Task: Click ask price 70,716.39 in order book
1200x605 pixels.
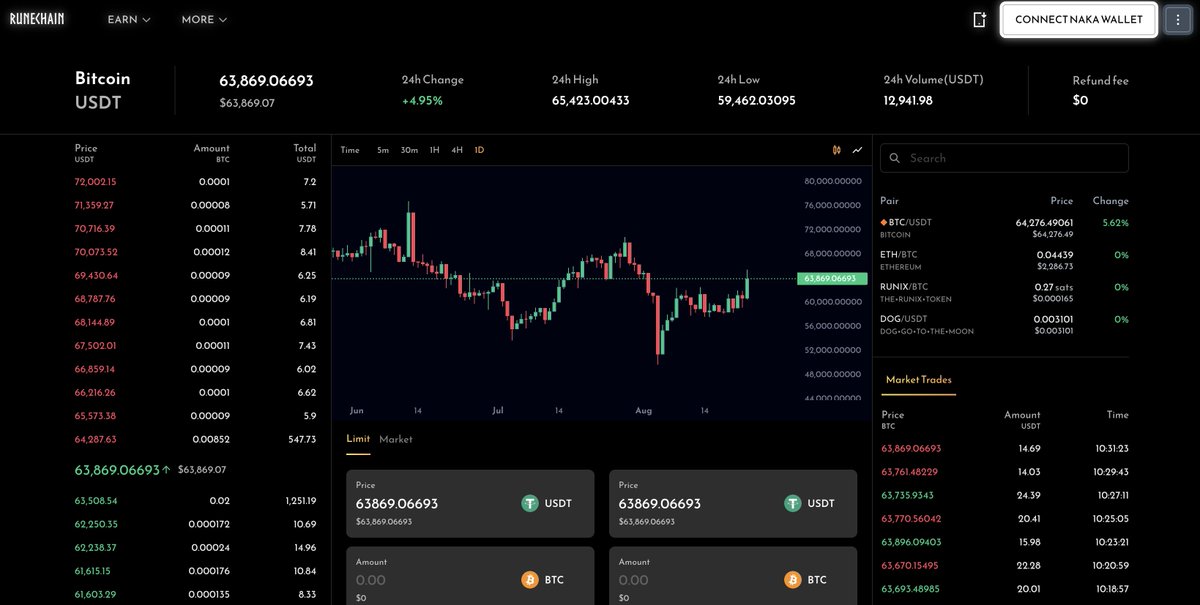Action: coord(95,229)
